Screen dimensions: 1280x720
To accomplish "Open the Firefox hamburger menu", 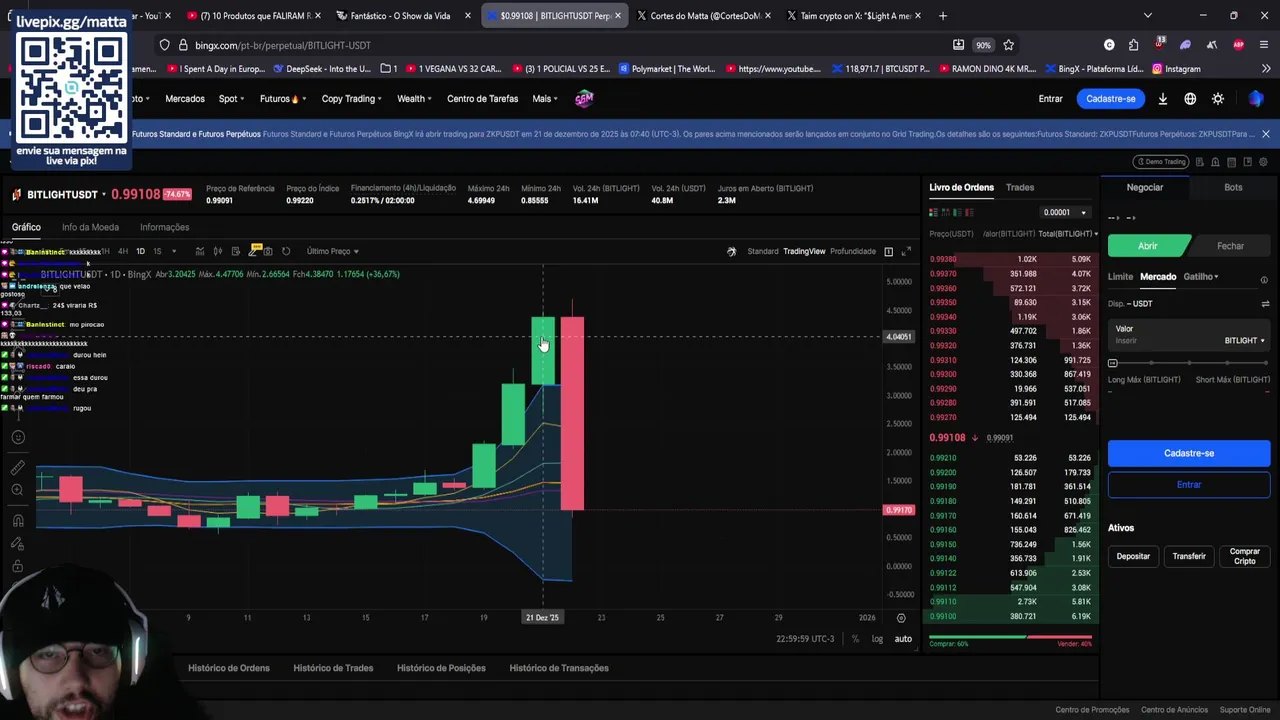I will [1265, 45].
